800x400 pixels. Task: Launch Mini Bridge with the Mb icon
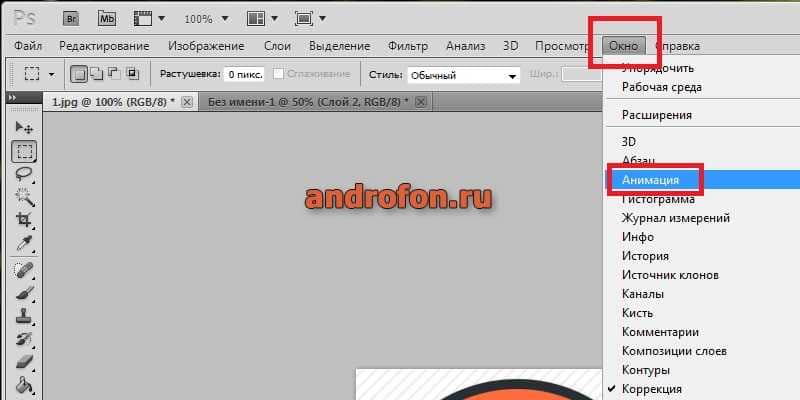pos(107,19)
